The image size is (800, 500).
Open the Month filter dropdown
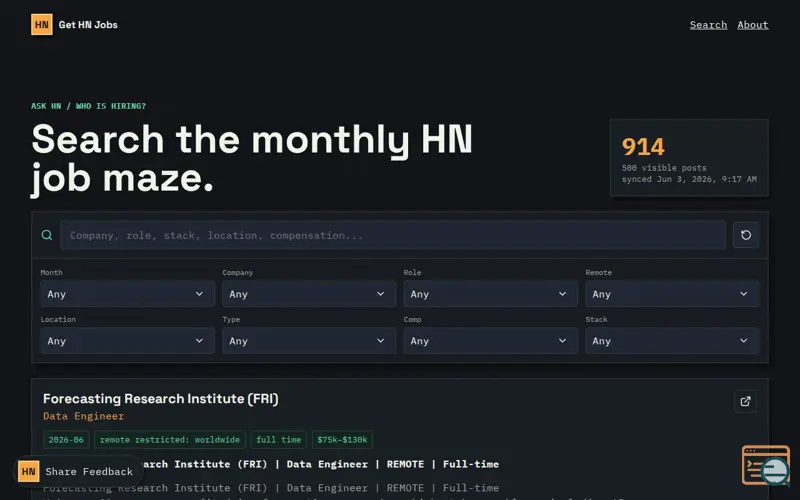click(127, 294)
